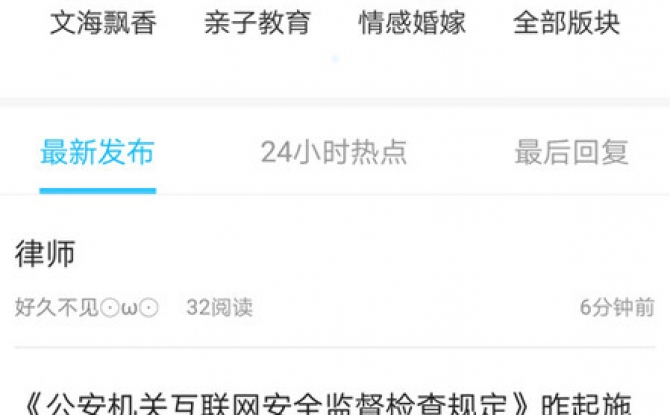This screenshot has width=670, height=415.
Task: Click the divider line below the 律师 post
Action: click(335, 347)
